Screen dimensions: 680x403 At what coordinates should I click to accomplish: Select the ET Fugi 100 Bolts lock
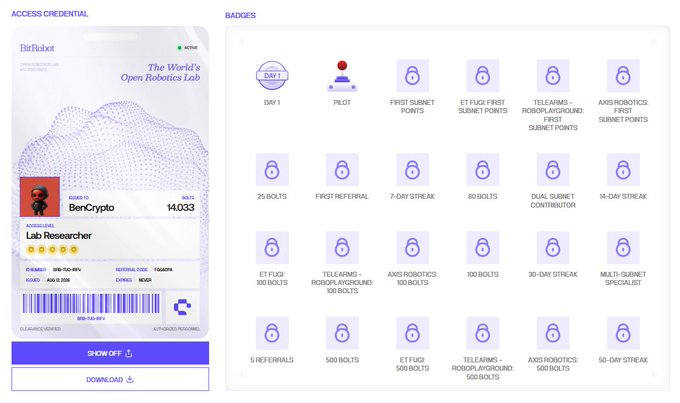[272, 248]
